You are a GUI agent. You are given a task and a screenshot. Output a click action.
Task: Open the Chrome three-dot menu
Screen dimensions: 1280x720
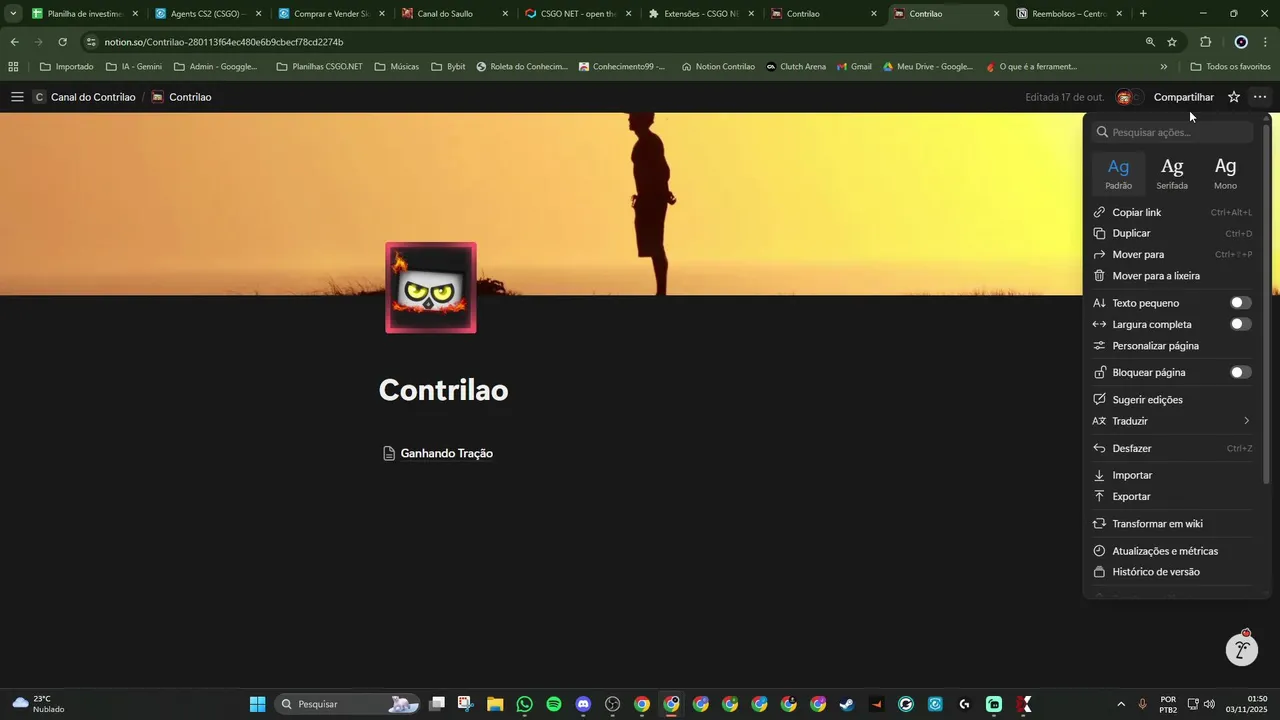[x=1266, y=42]
